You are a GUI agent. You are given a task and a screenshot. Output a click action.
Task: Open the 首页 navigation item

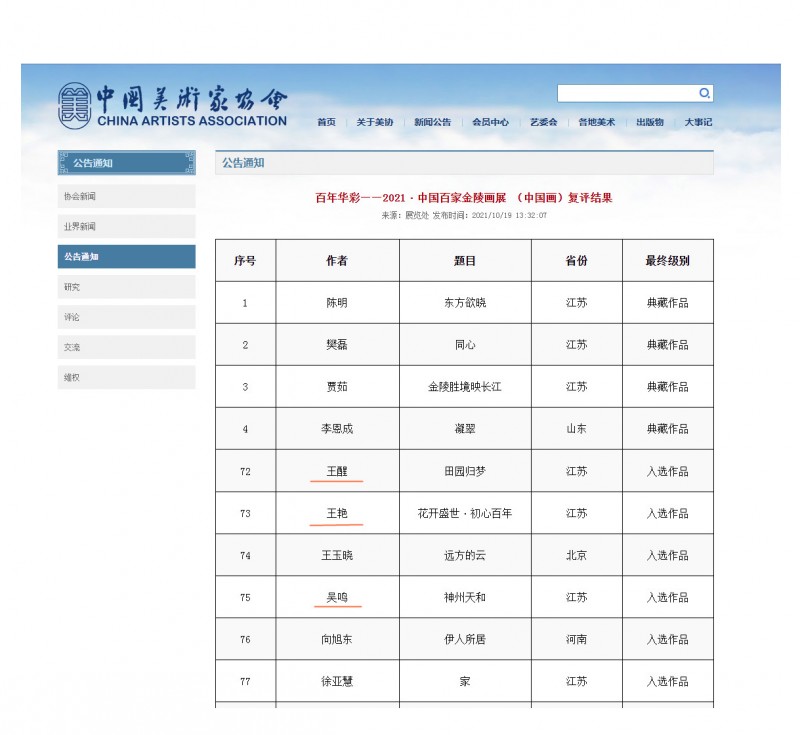click(x=326, y=122)
